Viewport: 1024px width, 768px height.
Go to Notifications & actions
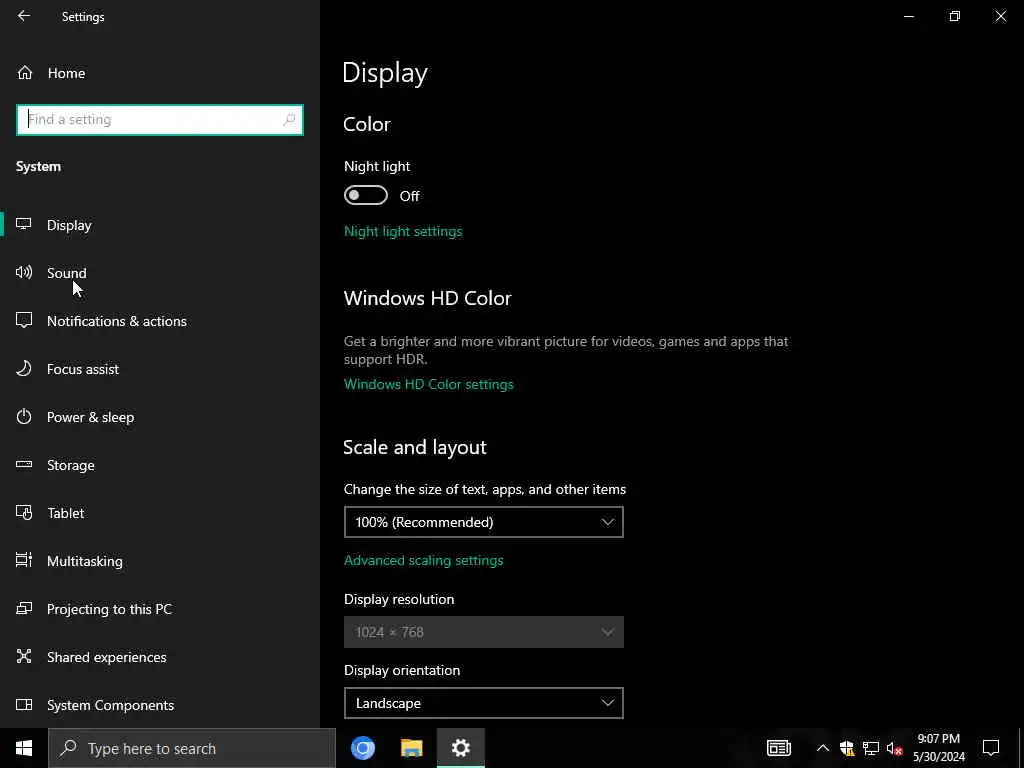point(160,321)
